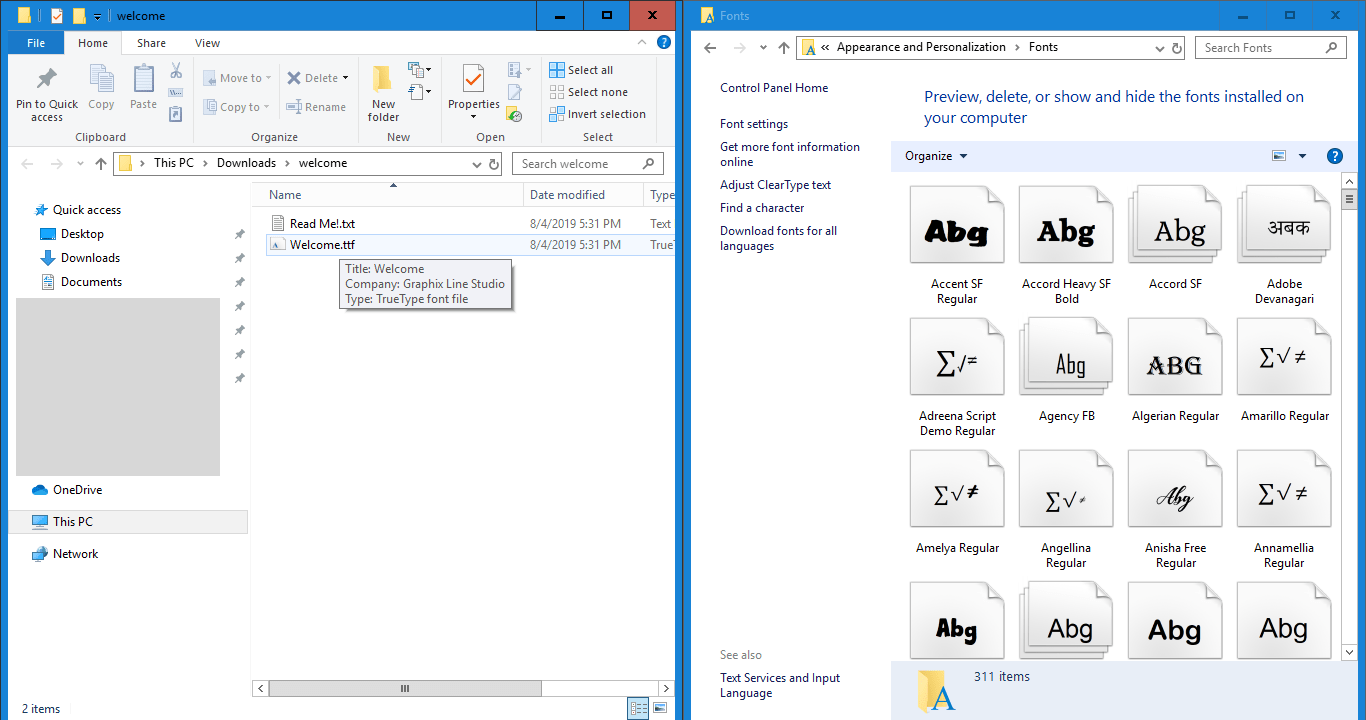Open Properties from the ribbon
The width and height of the screenshot is (1366, 720).
click(474, 93)
